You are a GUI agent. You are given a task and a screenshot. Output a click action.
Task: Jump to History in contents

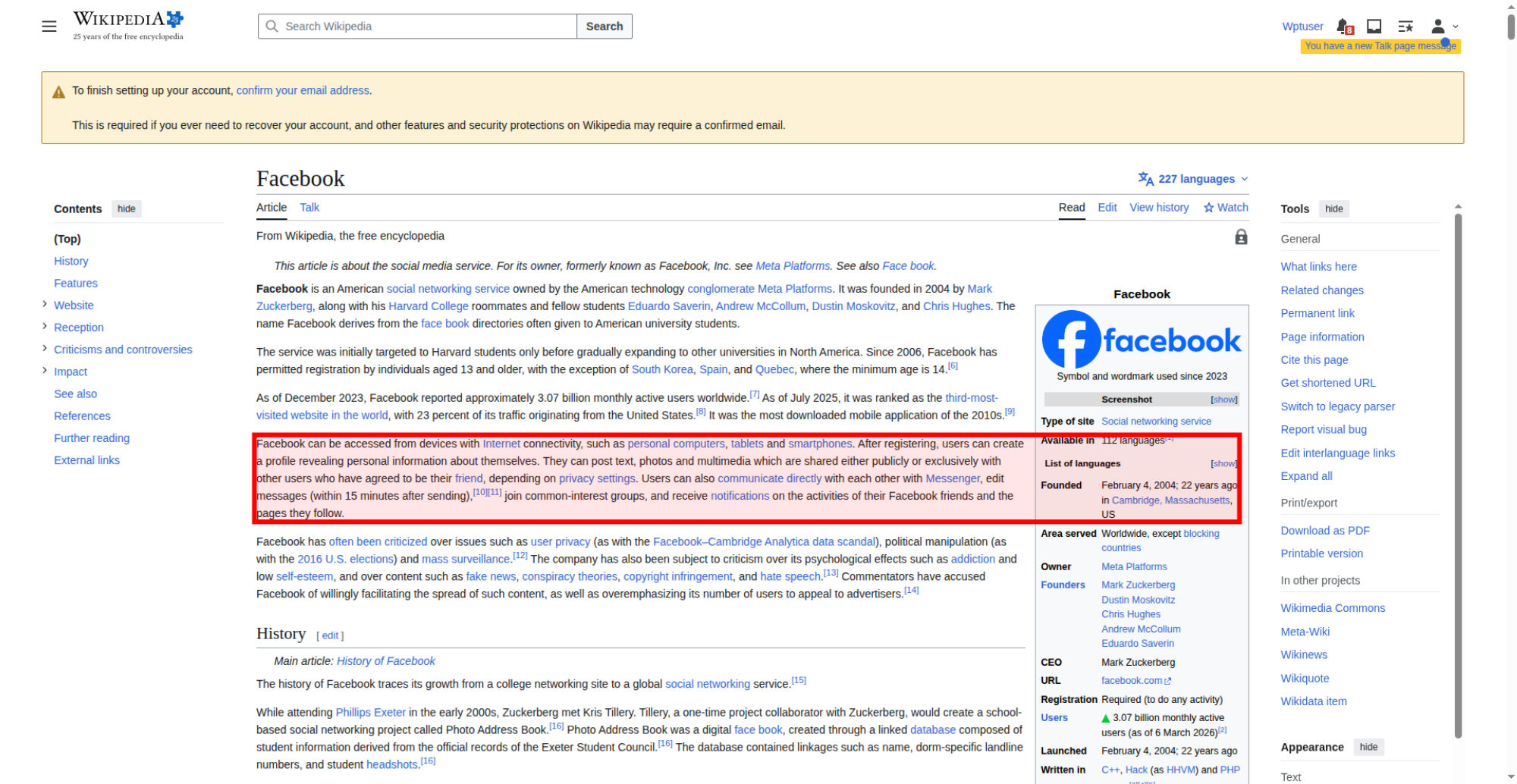[x=71, y=261]
